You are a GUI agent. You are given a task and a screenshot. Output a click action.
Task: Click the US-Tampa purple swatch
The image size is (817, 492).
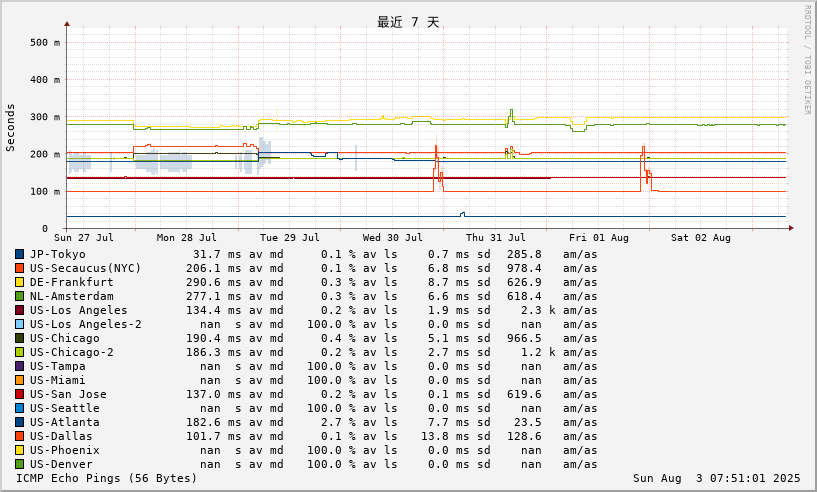click(19, 366)
